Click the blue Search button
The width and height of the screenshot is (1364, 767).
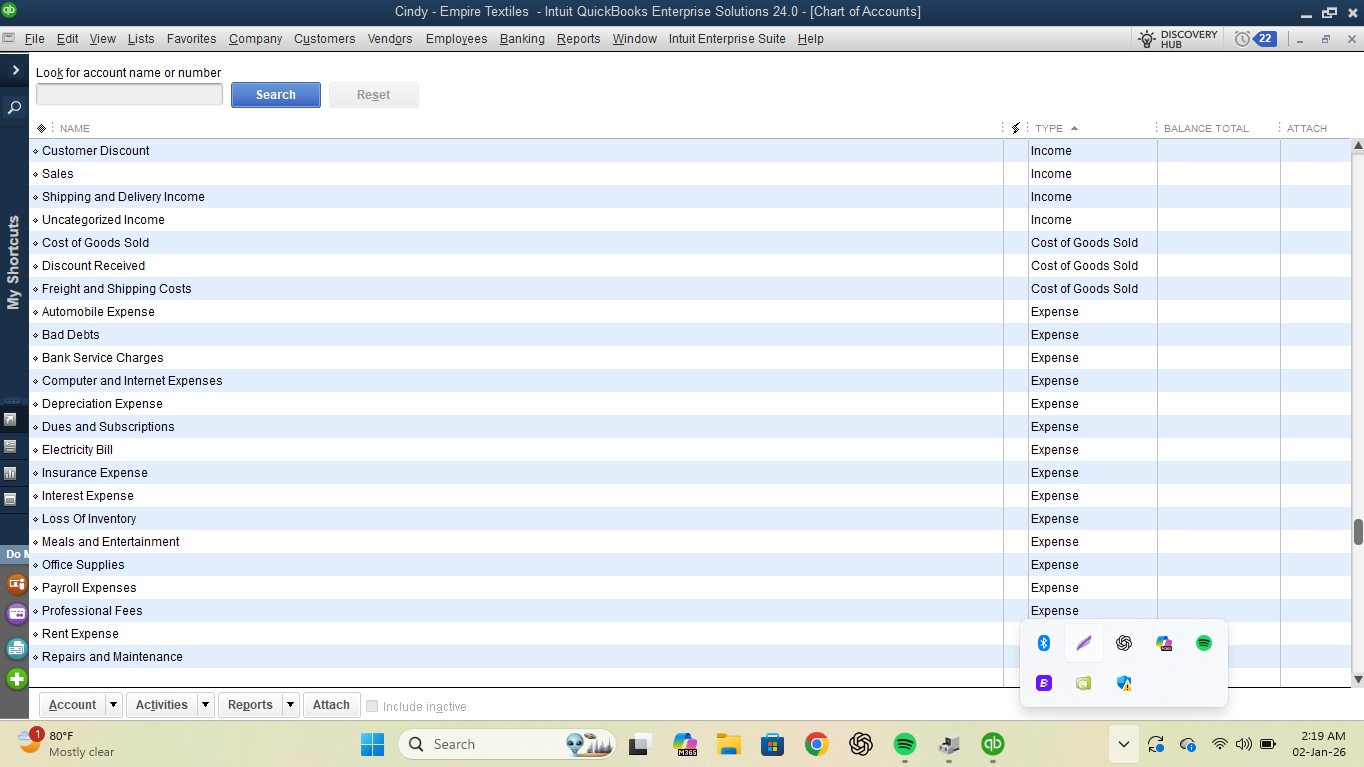(276, 95)
